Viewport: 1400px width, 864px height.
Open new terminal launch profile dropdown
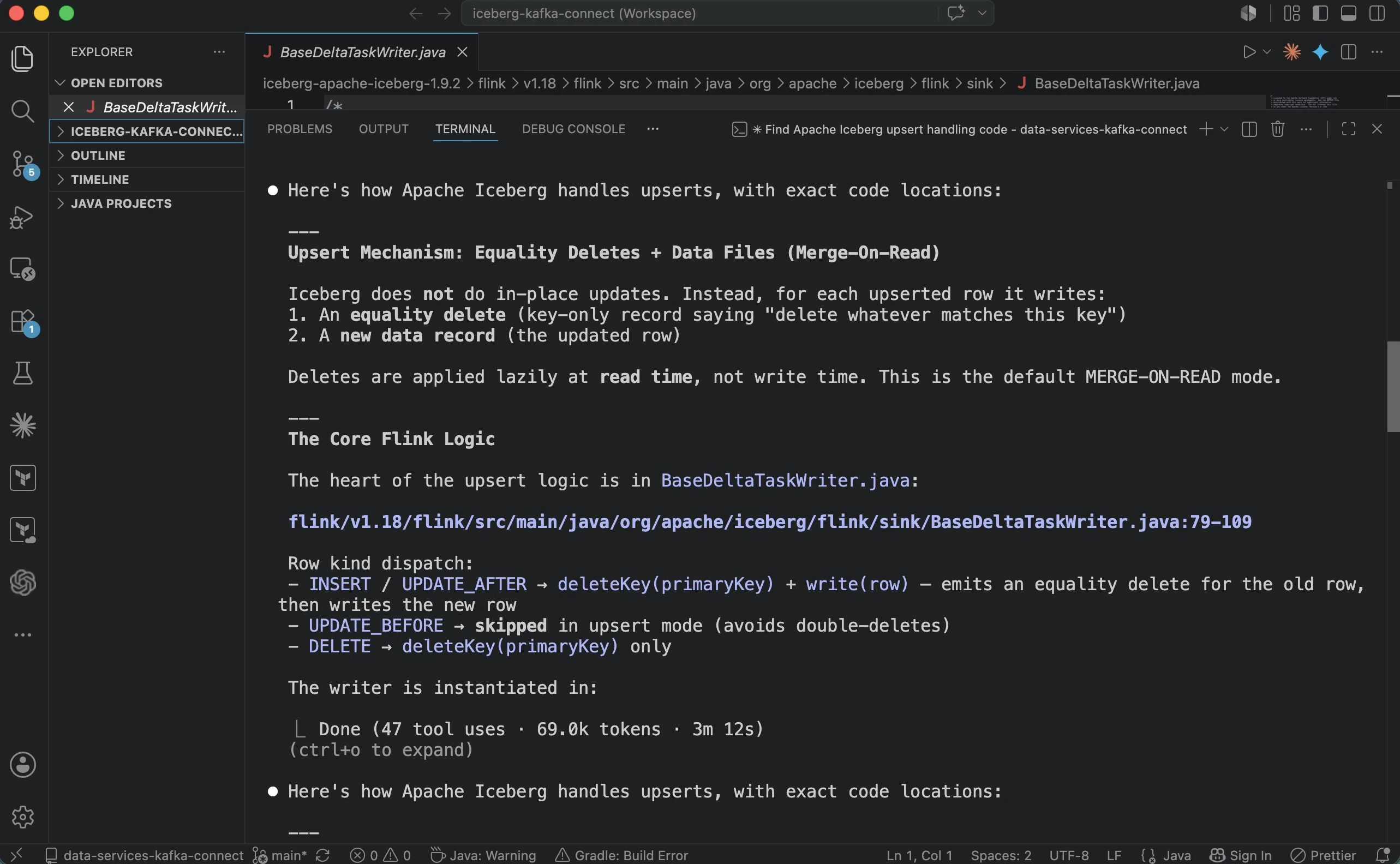1224,129
